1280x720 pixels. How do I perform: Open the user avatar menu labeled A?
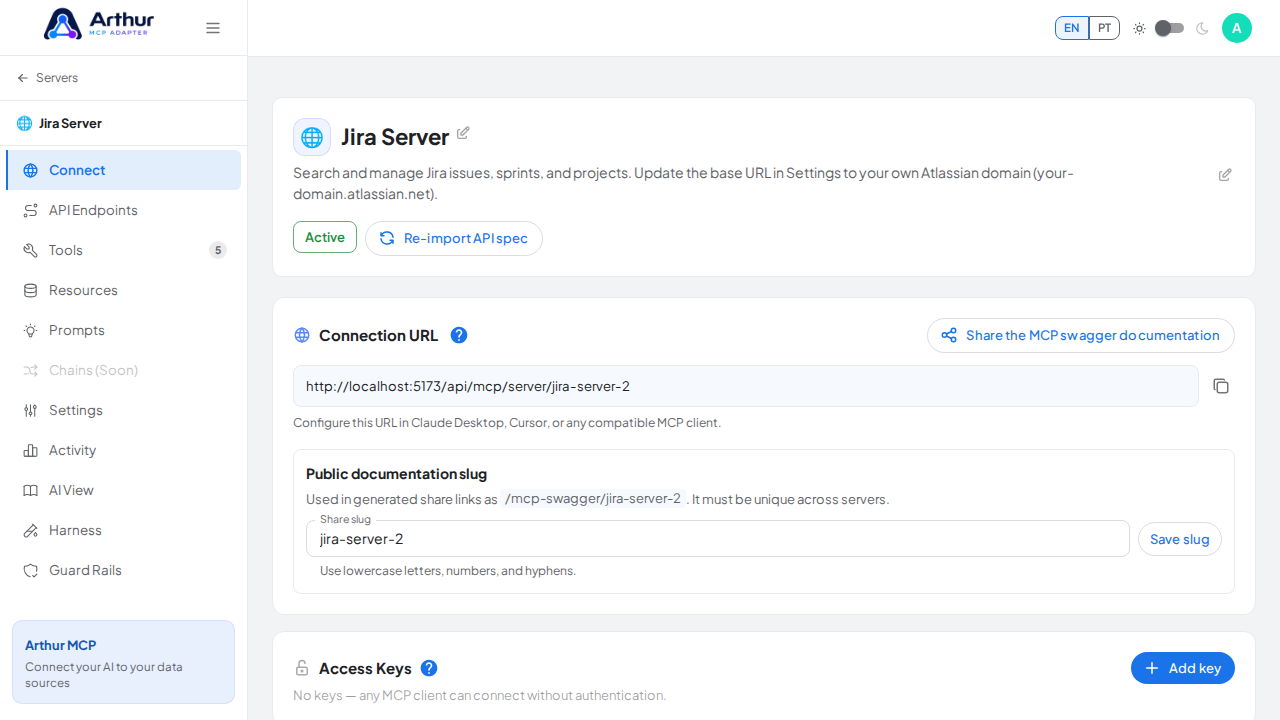tap(1237, 28)
